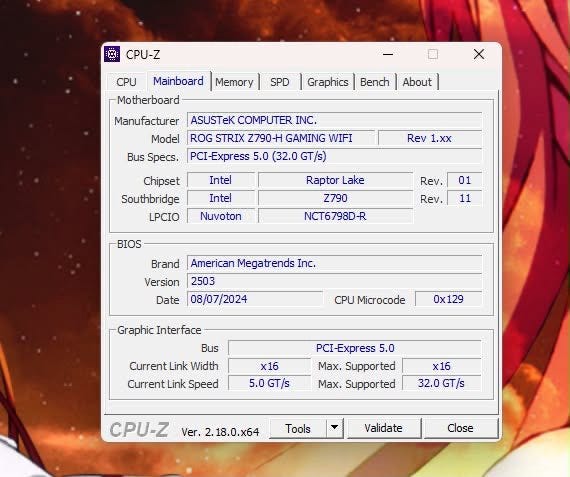The width and height of the screenshot is (570, 477).
Task: Close the CPU-Z window with X
Action: tap(479, 55)
